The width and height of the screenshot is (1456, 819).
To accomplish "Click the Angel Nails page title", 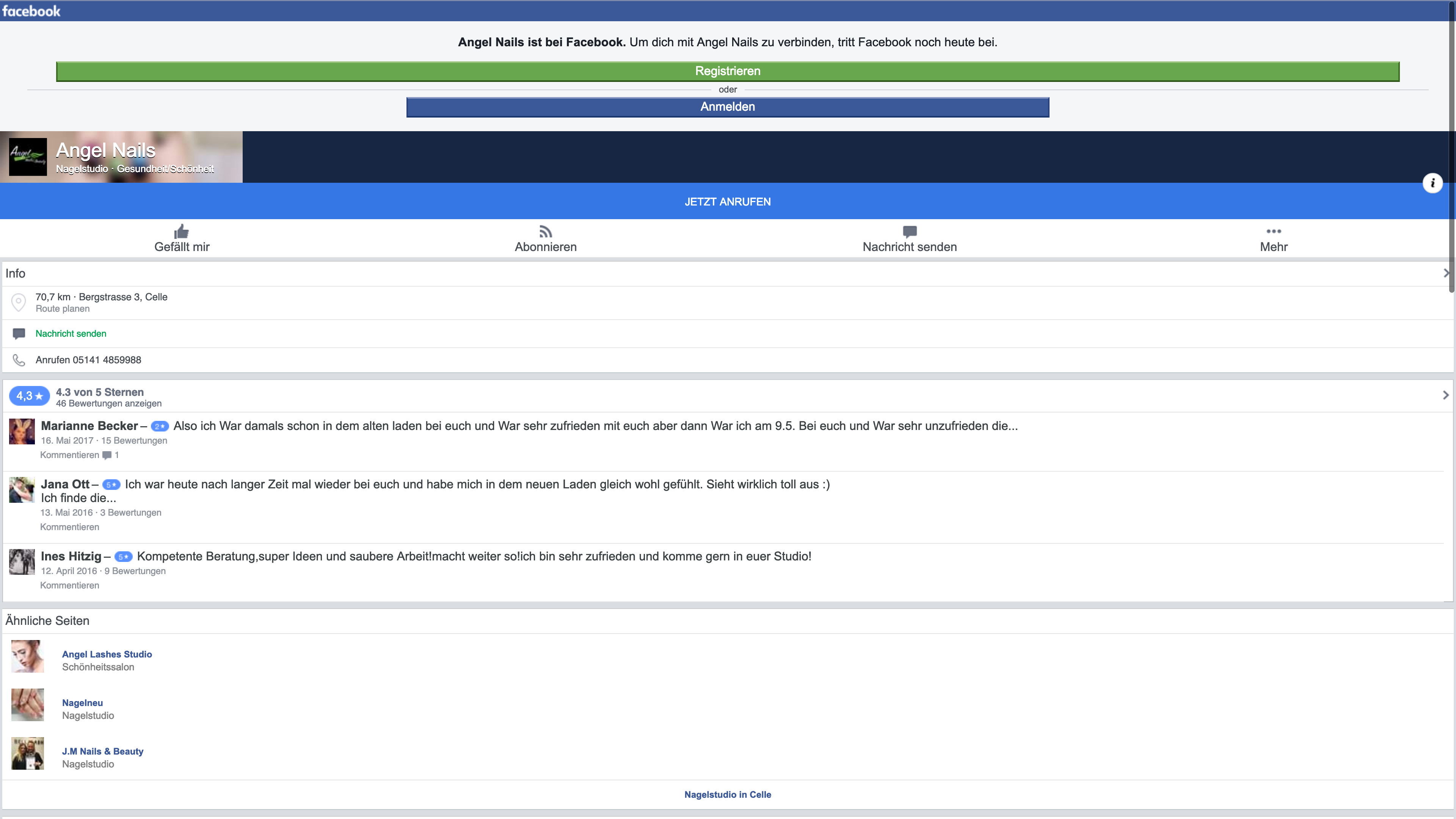I will 106,151.
